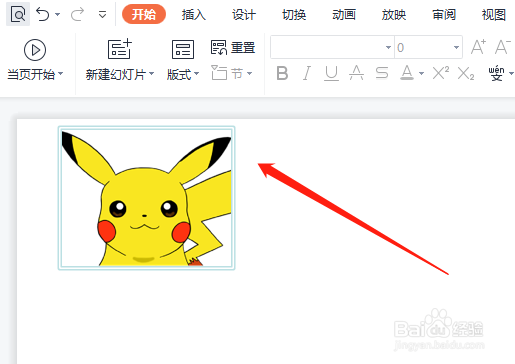The image size is (515, 364).
Task: Toggle superscript X² formatting
Action: [x=440, y=73]
